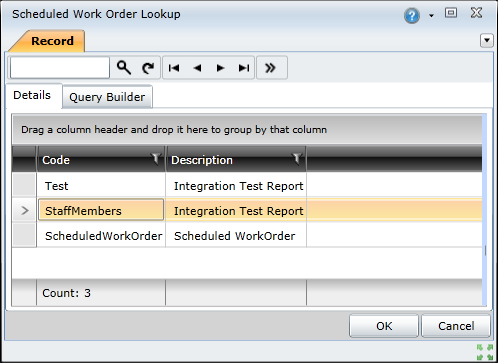The width and height of the screenshot is (498, 363).
Task: Switch to the Query Builder tab
Action: pos(107,97)
